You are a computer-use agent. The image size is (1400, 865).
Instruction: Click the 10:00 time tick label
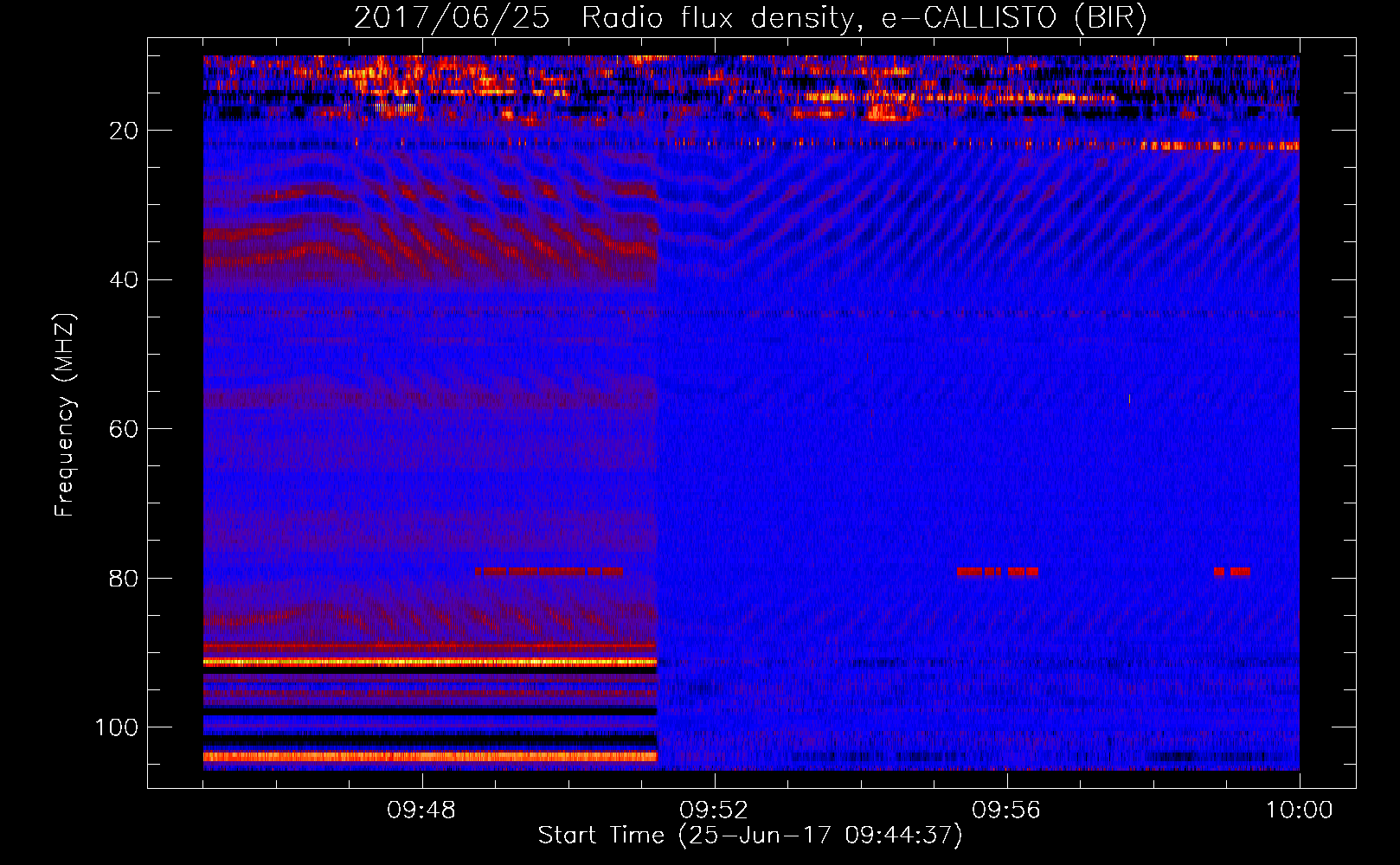(x=1299, y=811)
